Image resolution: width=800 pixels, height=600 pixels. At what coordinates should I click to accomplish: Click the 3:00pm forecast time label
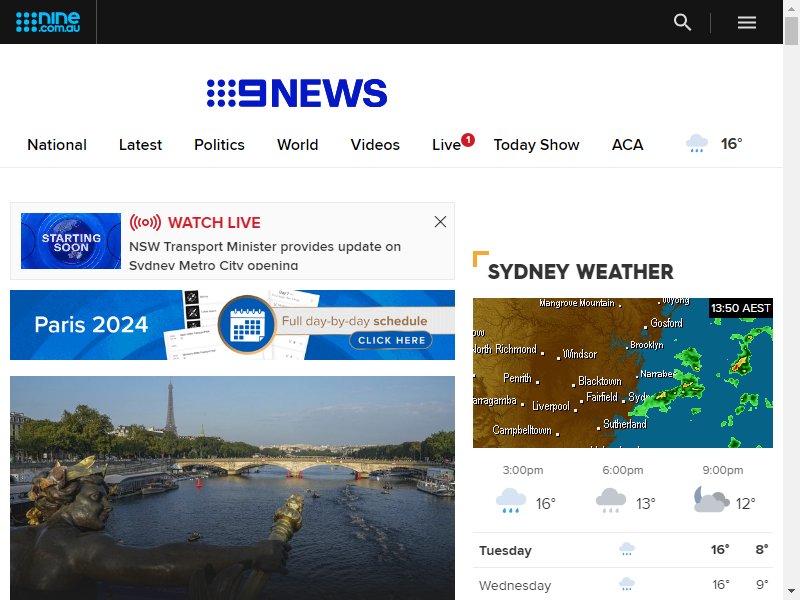[x=523, y=470]
